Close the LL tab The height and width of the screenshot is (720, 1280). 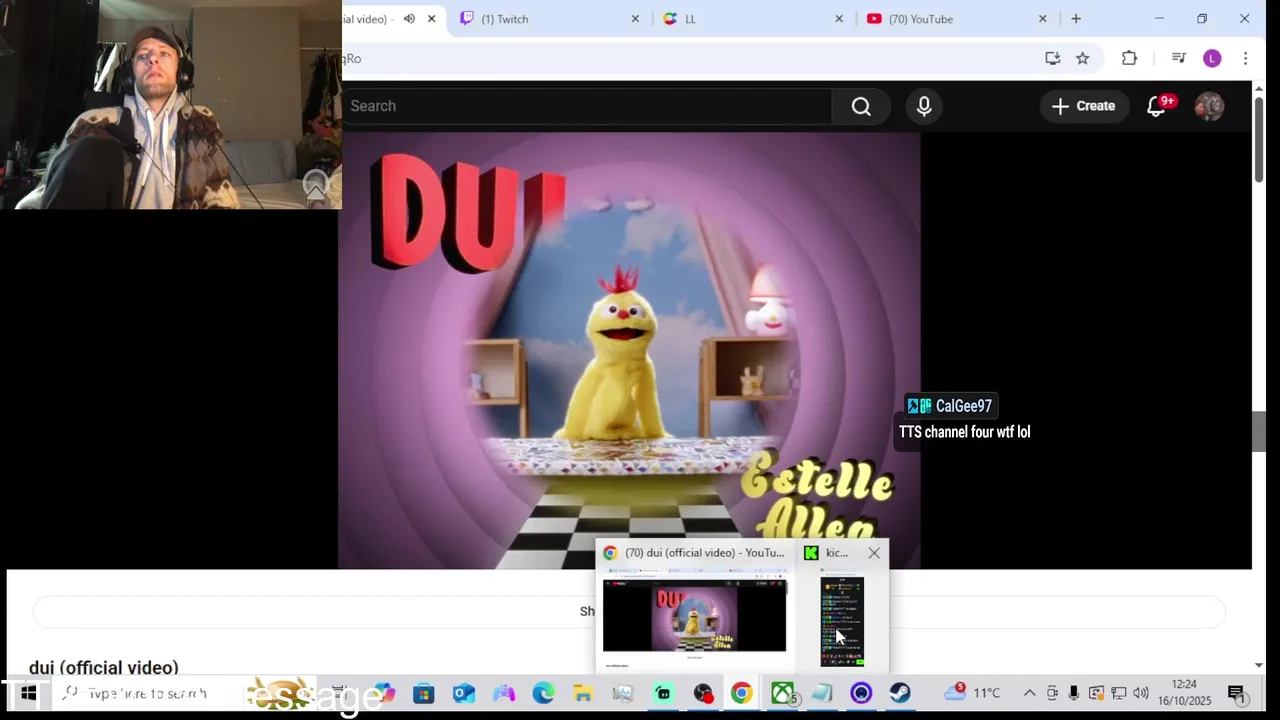coord(839,19)
